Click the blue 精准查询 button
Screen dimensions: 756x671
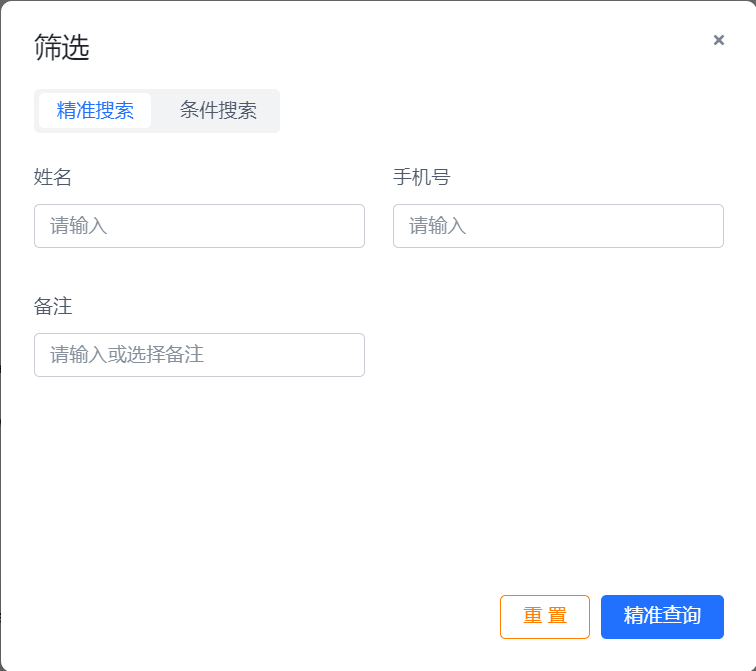[662, 617]
